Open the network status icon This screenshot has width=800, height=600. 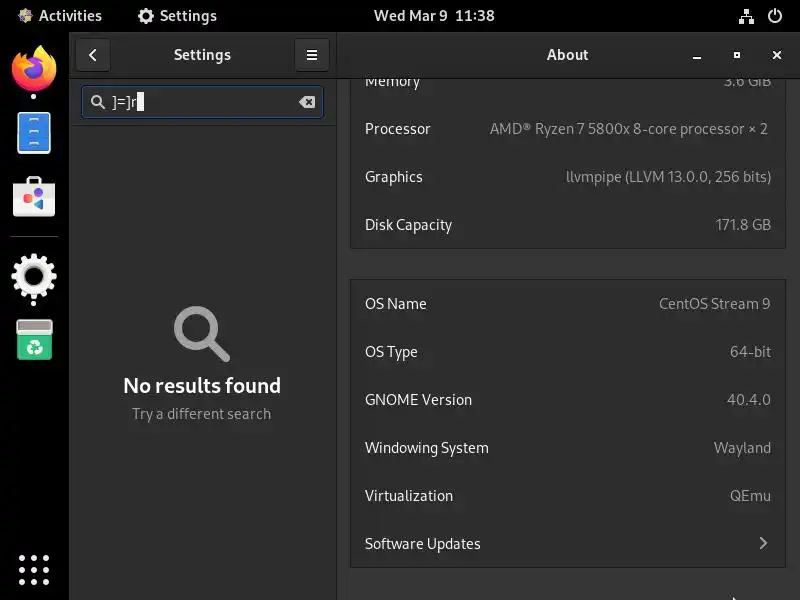746,16
